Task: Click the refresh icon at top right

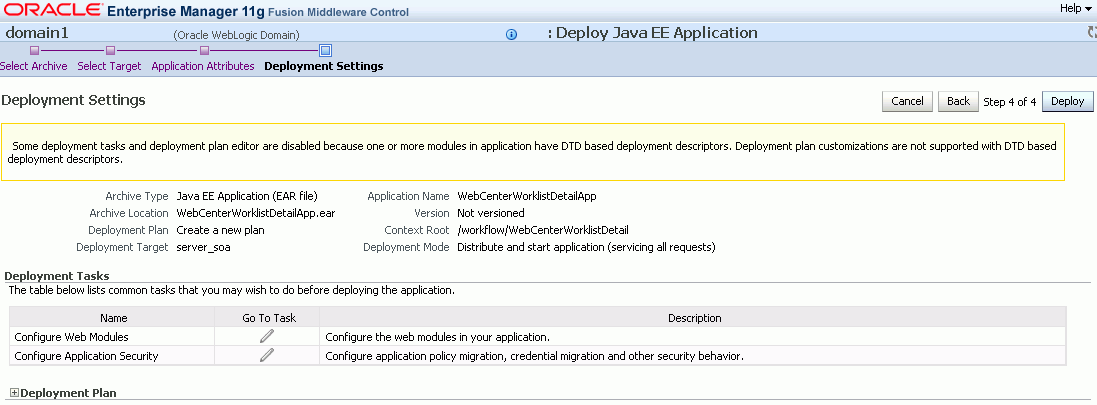Action: [1092, 33]
